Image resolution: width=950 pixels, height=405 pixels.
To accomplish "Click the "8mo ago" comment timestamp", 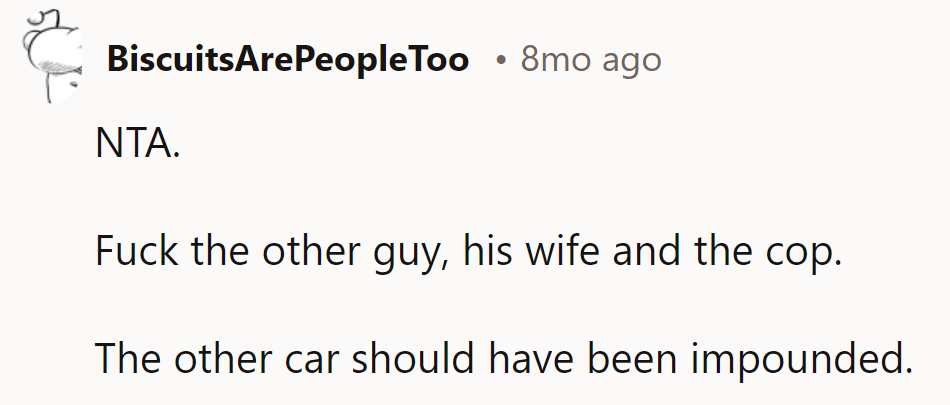I will (590, 60).
